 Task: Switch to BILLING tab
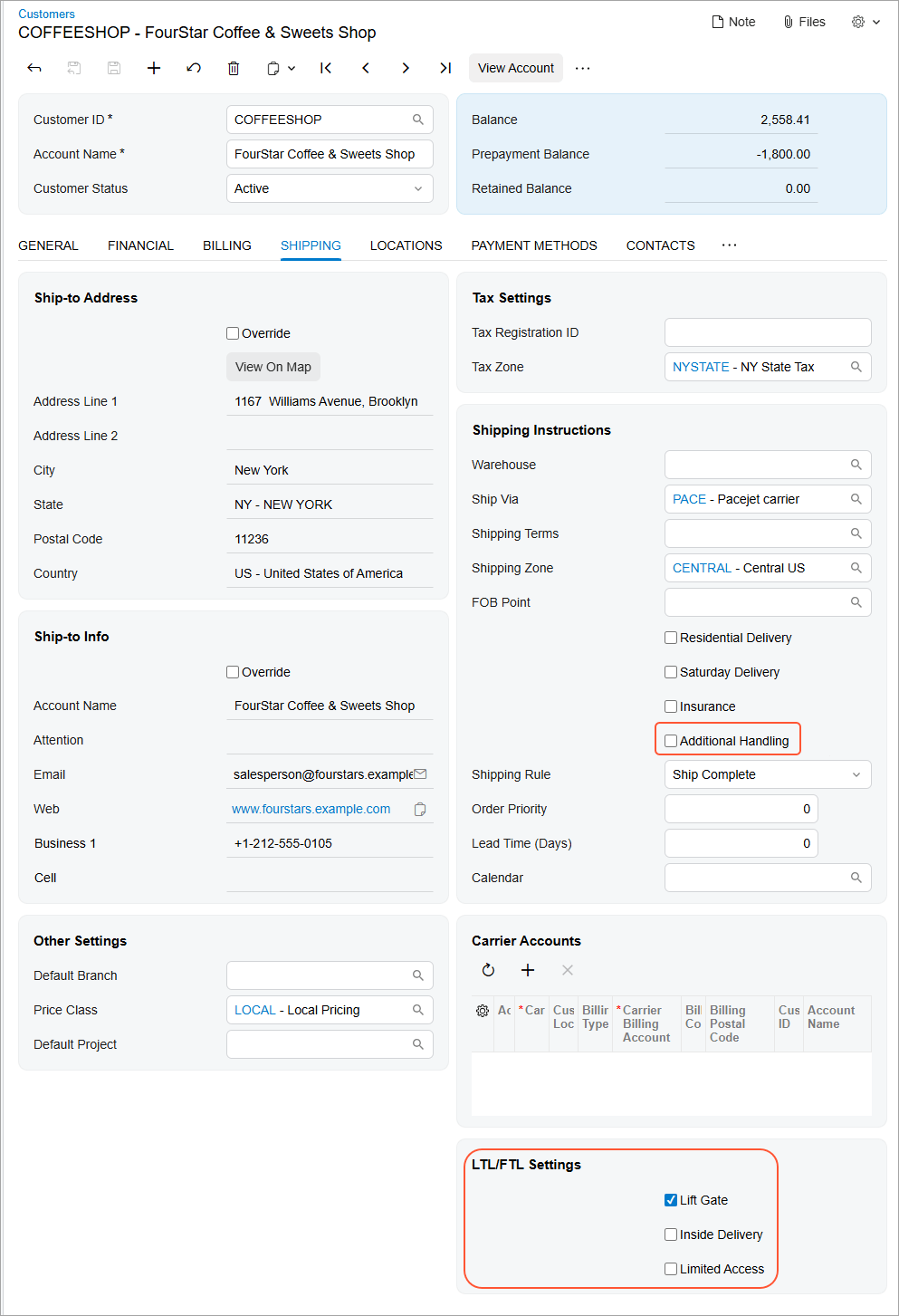[x=227, y=245]
